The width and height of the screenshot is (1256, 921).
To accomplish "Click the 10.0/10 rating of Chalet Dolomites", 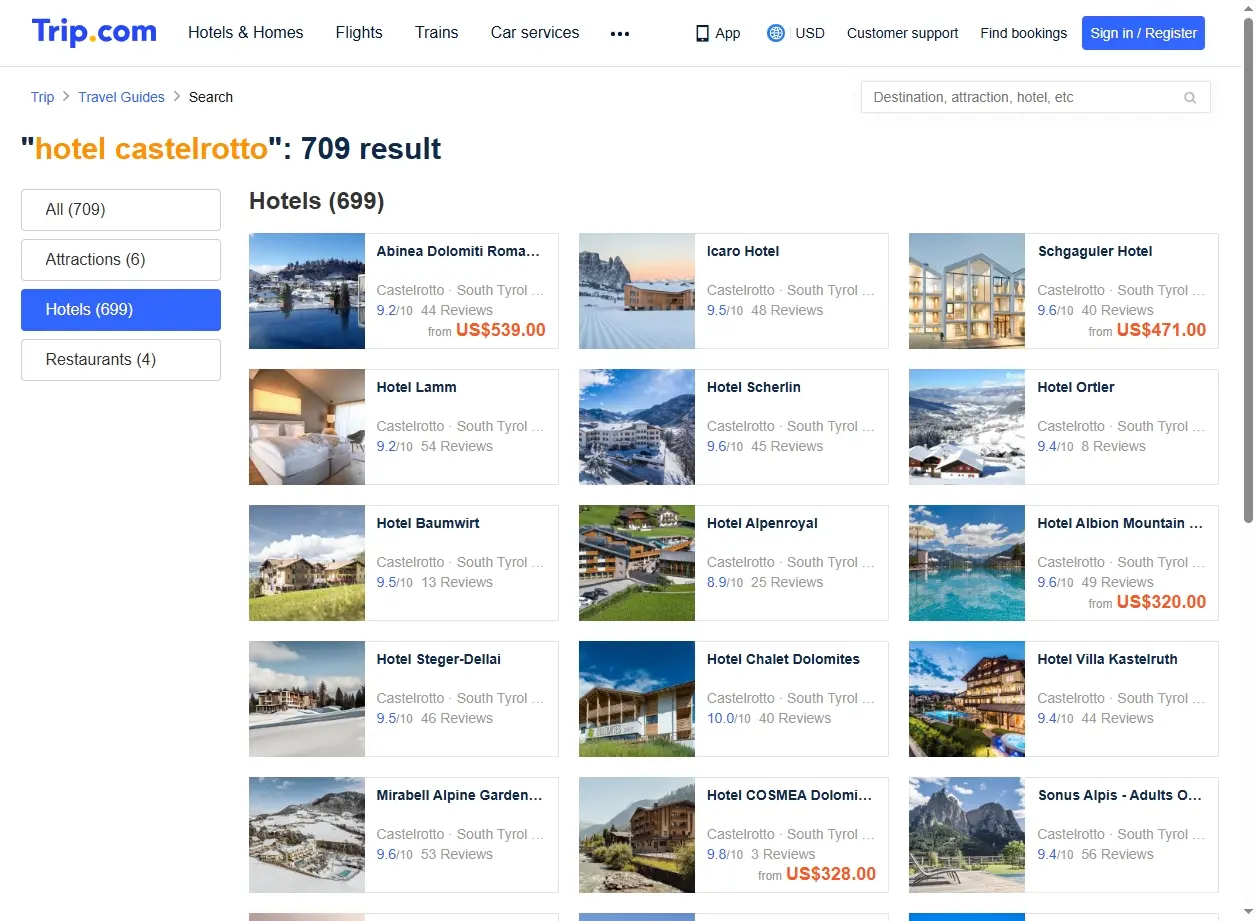I will point(727,718).
